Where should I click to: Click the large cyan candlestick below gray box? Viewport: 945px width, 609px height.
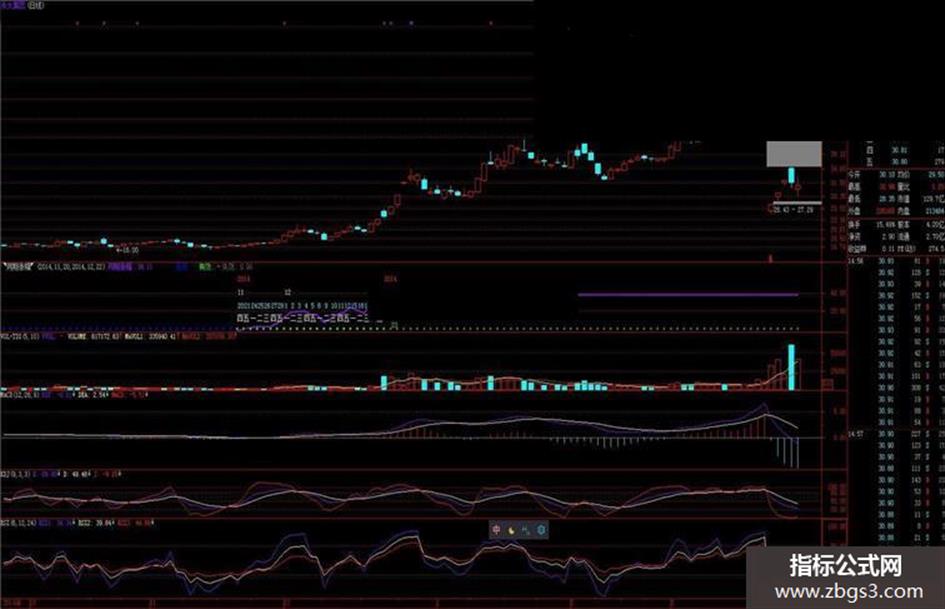coord(791,175)
